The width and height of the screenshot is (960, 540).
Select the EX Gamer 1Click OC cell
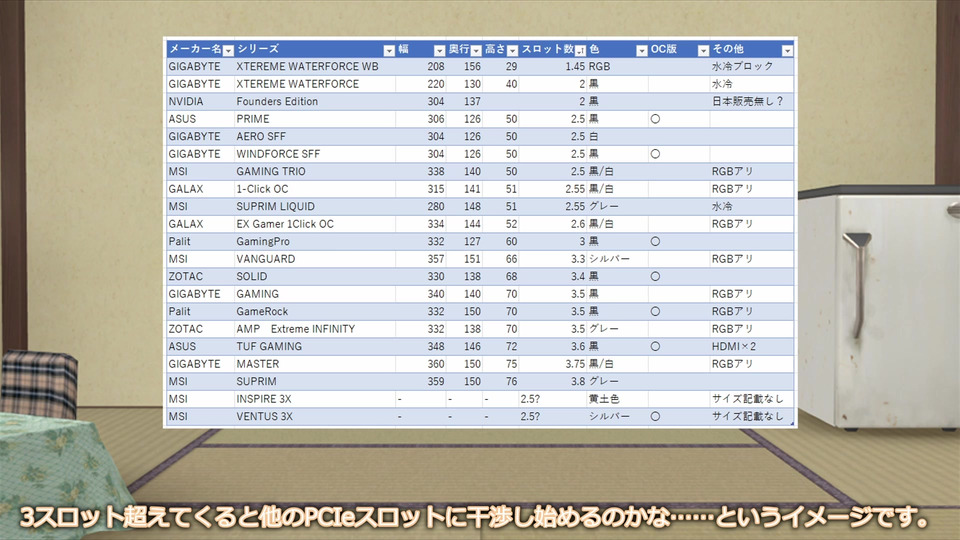315,224
